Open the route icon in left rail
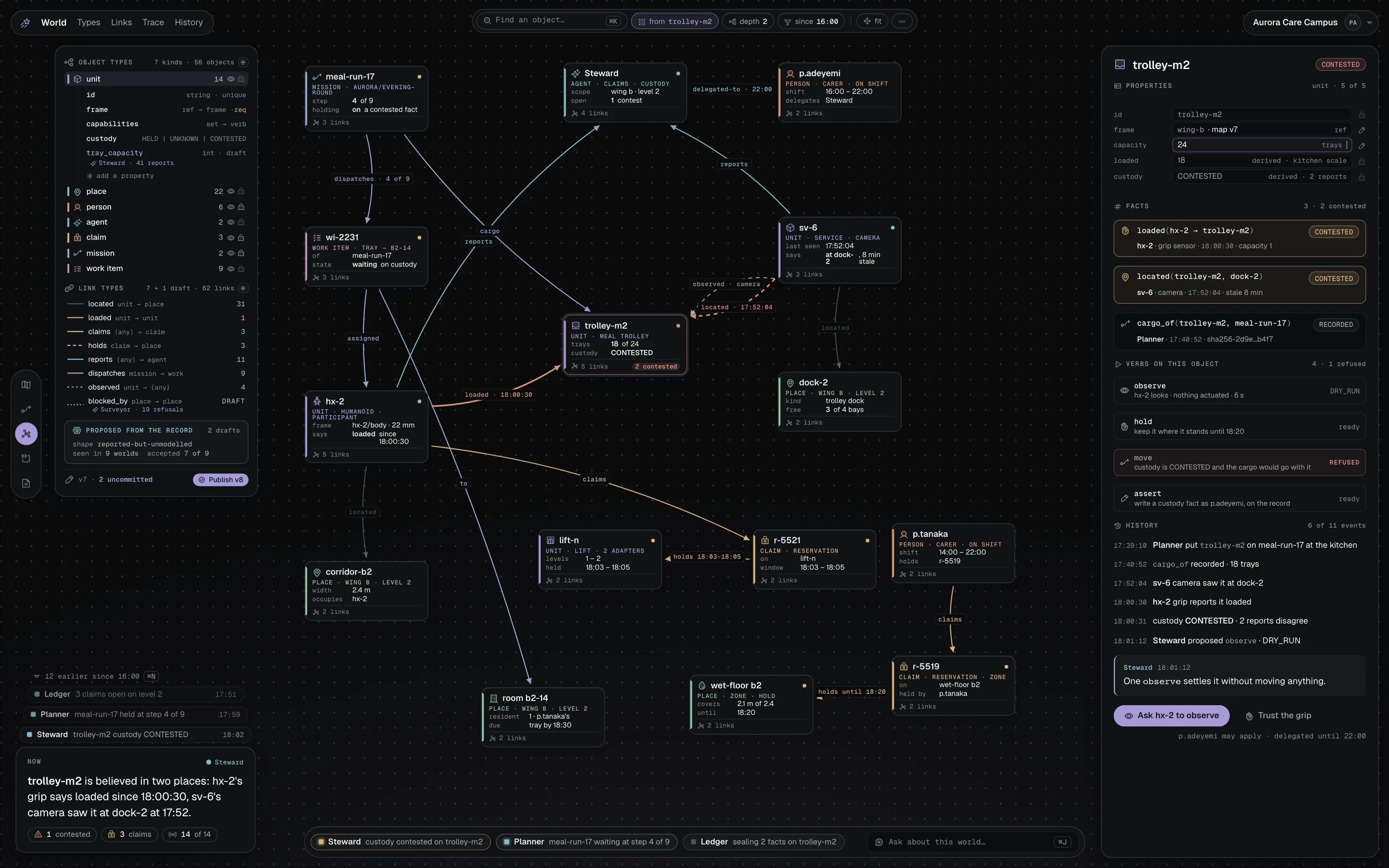 pos(26,409)
